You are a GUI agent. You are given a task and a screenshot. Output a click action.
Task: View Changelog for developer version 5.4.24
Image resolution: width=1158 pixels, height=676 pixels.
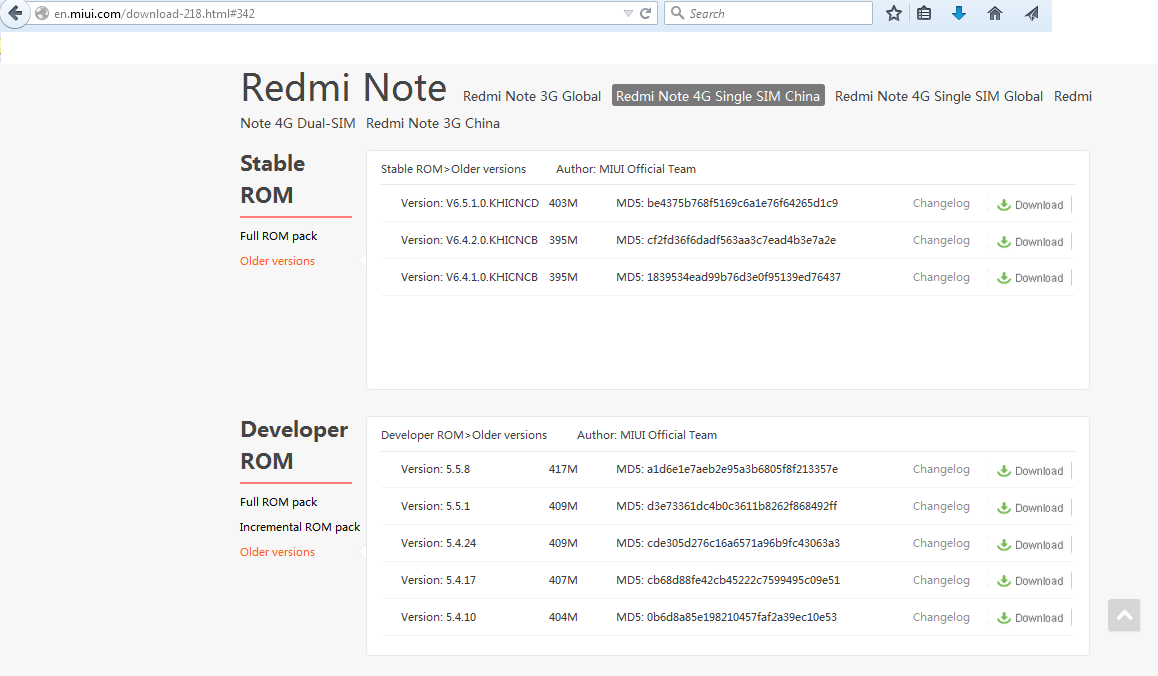pyautogui.click(x=941, y=543)
